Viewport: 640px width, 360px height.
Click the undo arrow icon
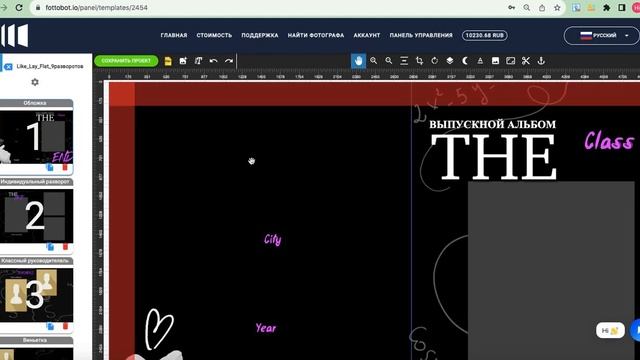[x=213, y=61]
